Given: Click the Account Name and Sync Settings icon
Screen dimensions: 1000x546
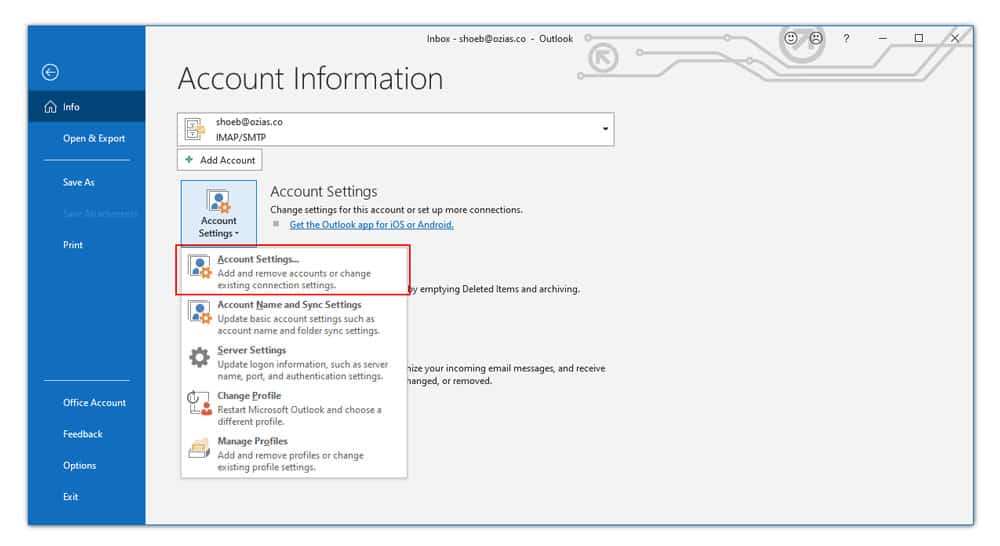Looking at the screenshot, I should pos(200,312).
